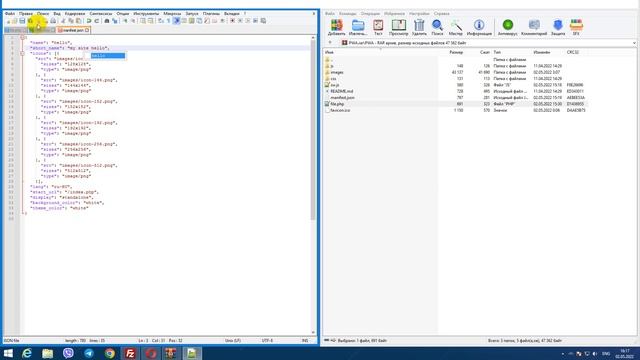Screen dimensions: 640x360
Task: Open Notepad++ Плагины menu
Action: (211, 13)
